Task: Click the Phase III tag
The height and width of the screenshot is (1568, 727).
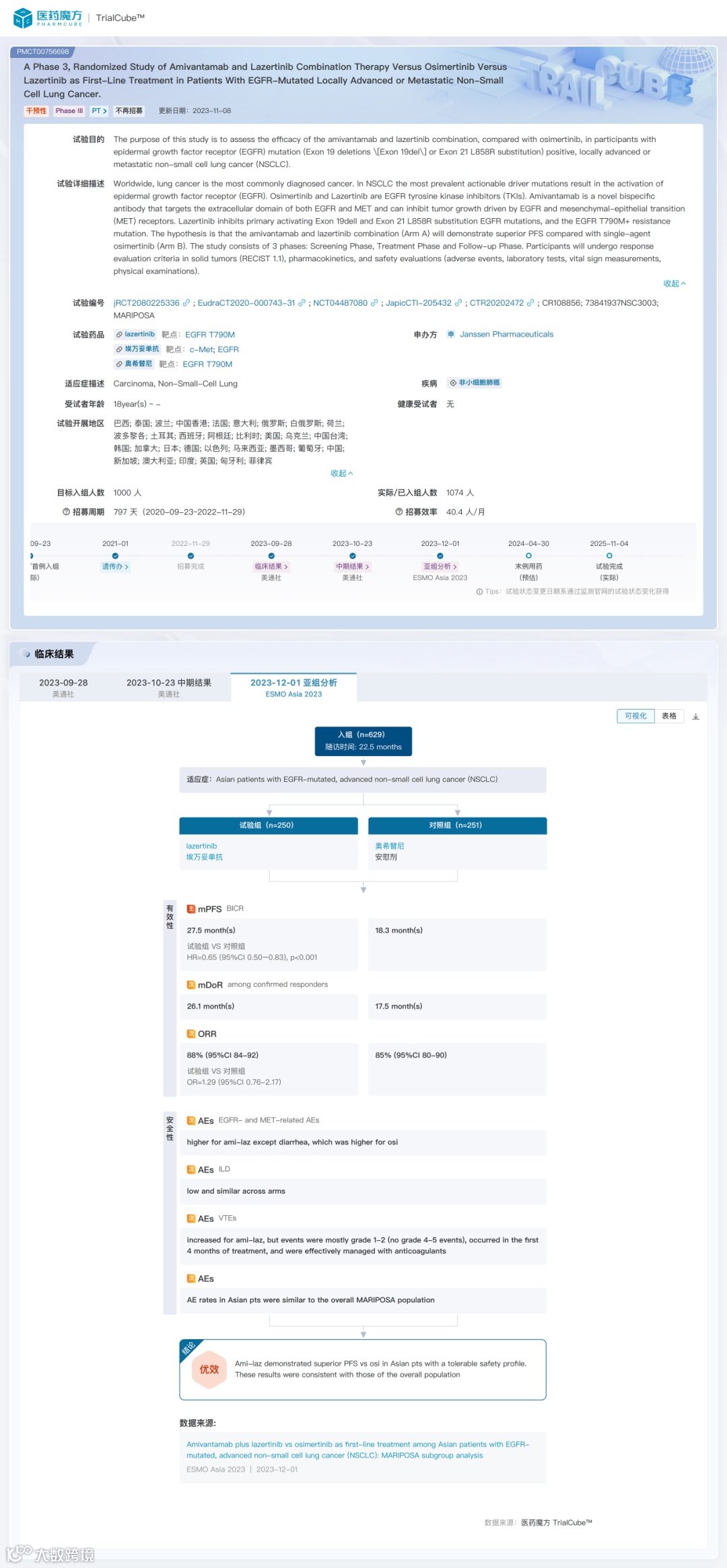Action: pyautogui.click(x=69, y=111)
